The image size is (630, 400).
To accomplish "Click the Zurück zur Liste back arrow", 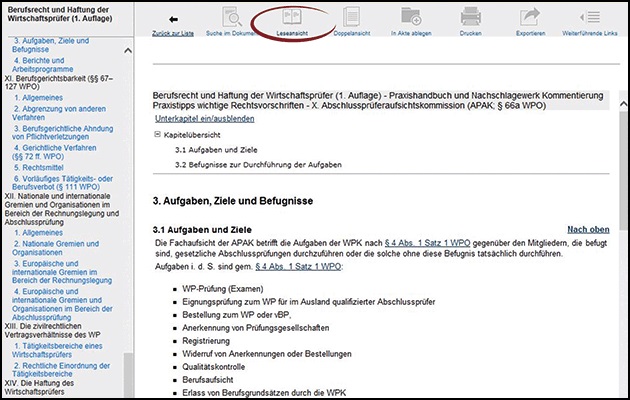I will (x=174, y=18).
